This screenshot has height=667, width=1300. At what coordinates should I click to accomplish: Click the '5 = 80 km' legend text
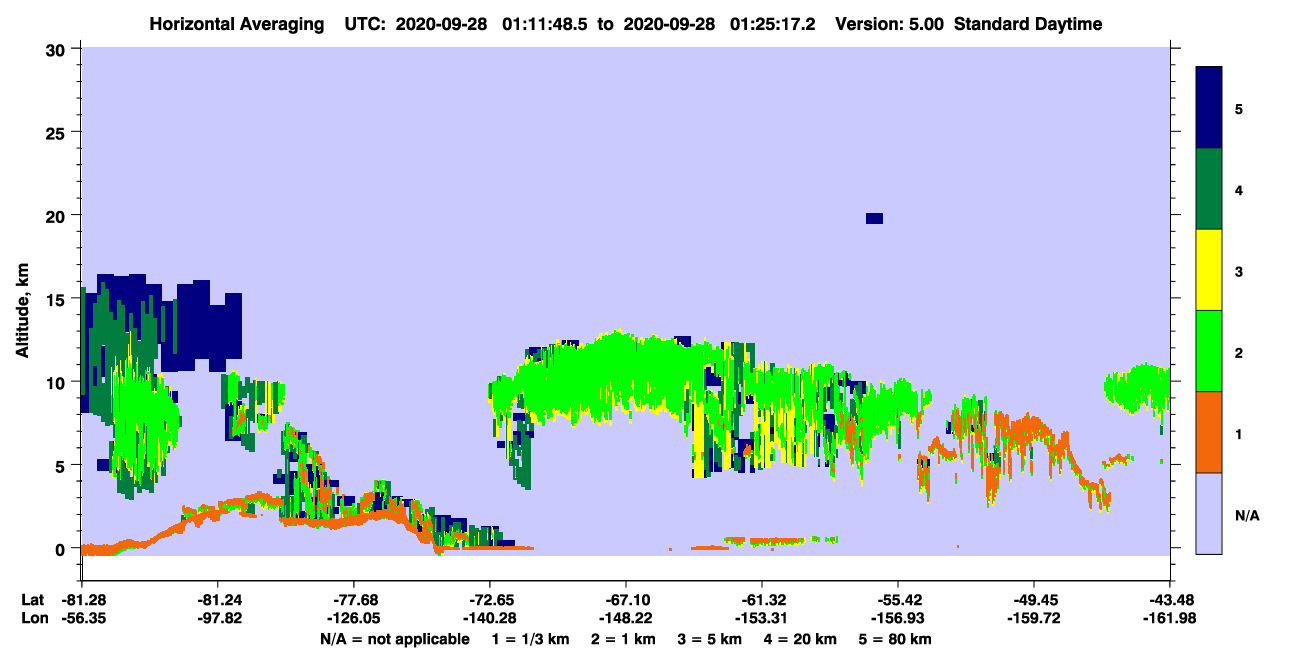pyautogui.click(x=894, y=639)
